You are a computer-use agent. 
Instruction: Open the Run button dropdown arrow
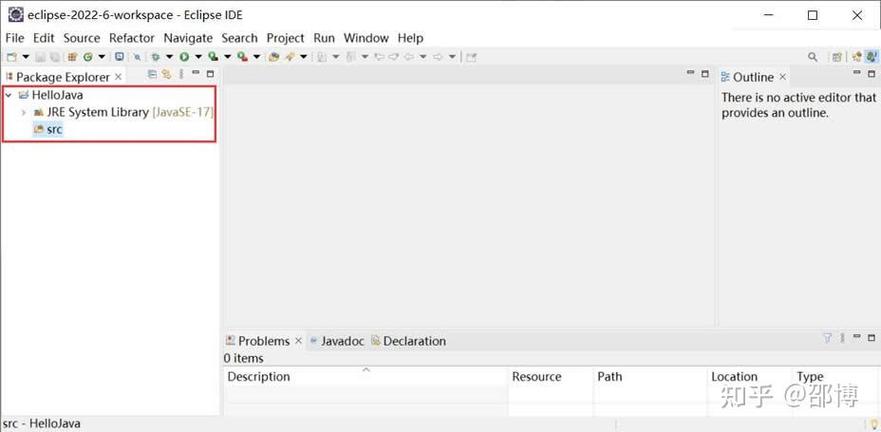pyautogui.click(x=198, y=57)
